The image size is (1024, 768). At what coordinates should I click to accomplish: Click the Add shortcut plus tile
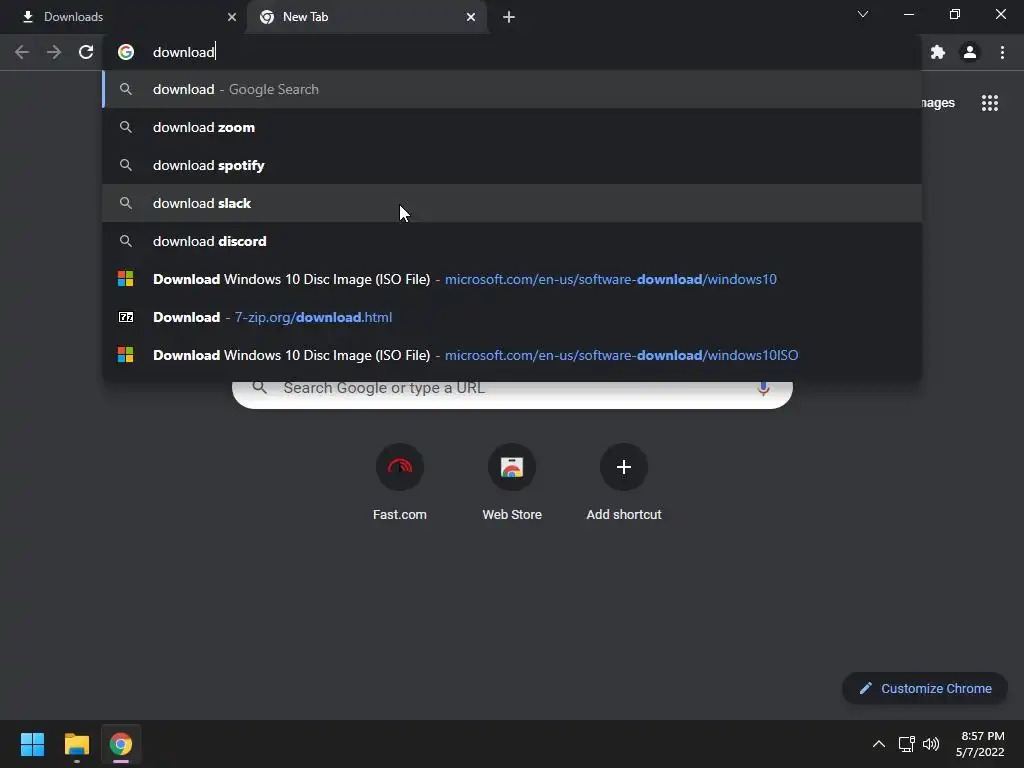(624, 483)
